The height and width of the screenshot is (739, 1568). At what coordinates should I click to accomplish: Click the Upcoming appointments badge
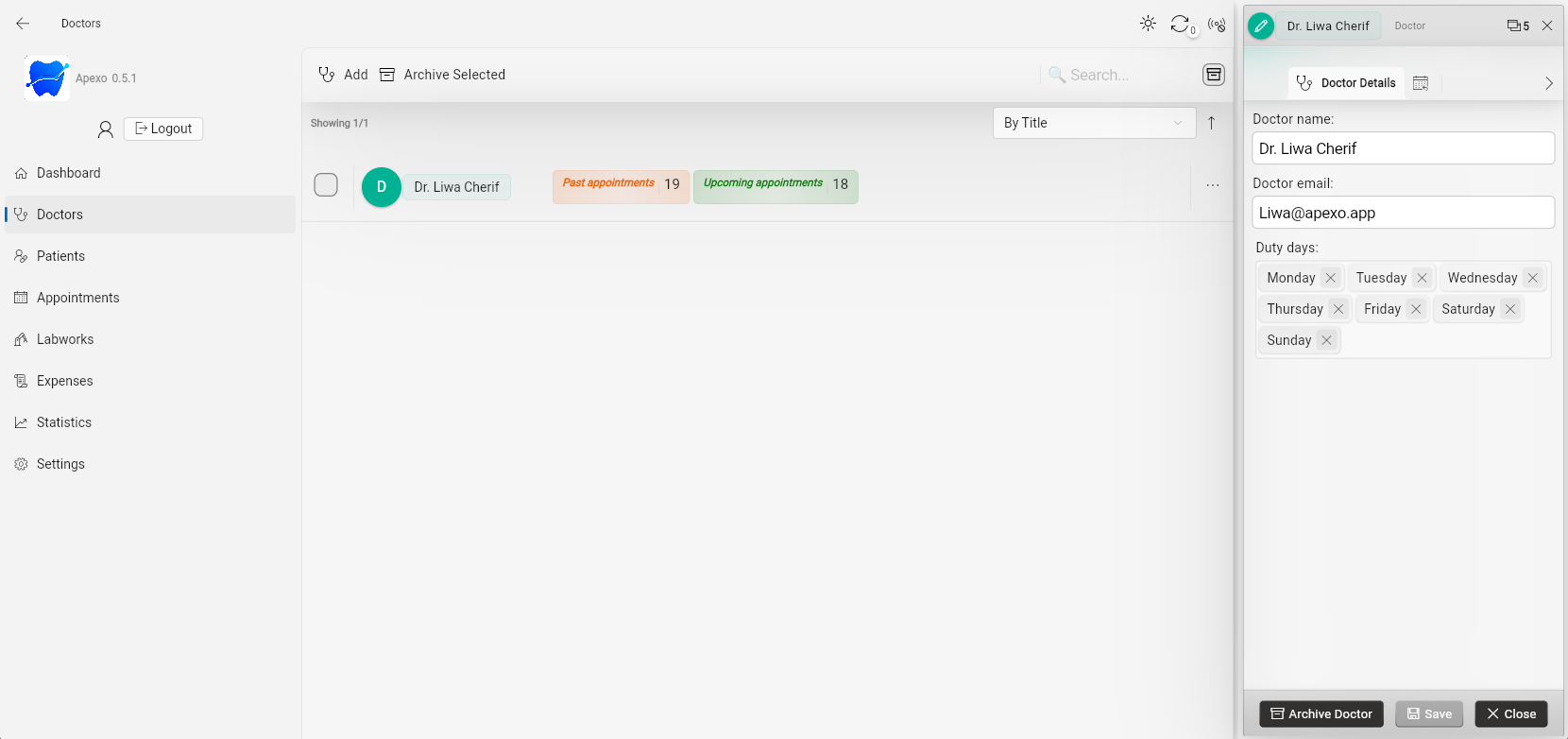(x=775, y=186)
